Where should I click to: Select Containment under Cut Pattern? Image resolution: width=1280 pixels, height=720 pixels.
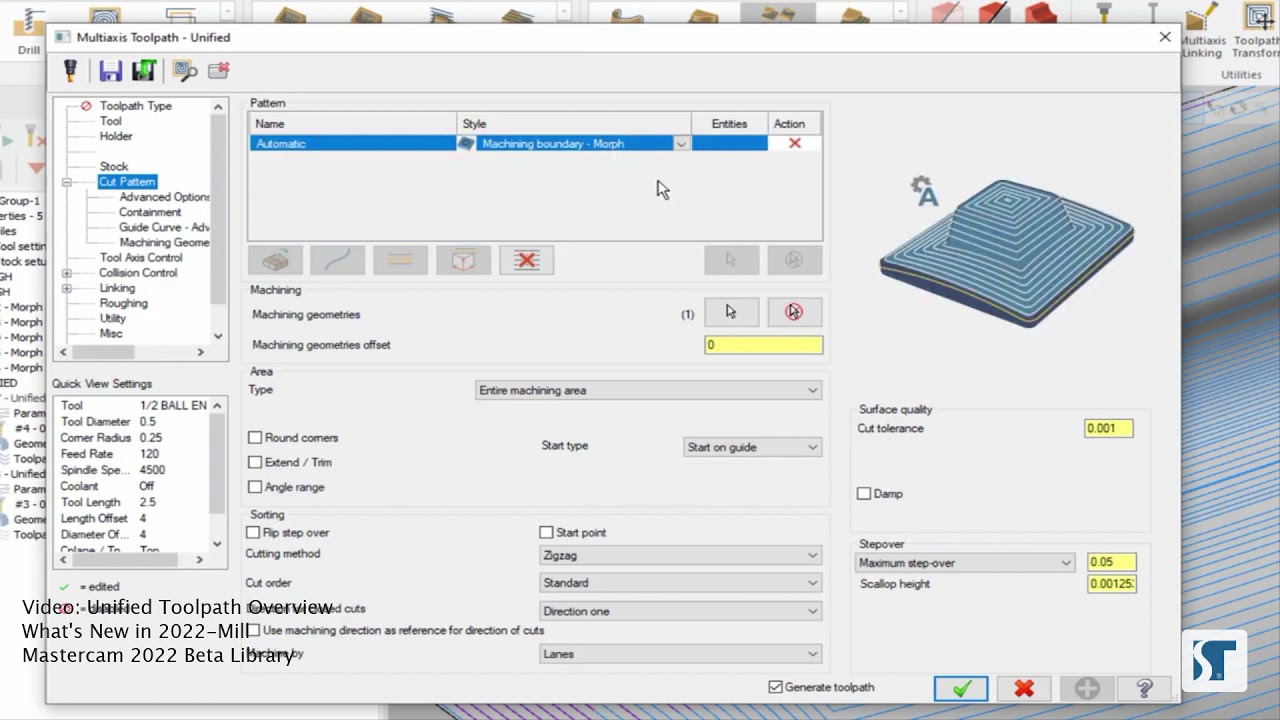[x=150, y=212]
